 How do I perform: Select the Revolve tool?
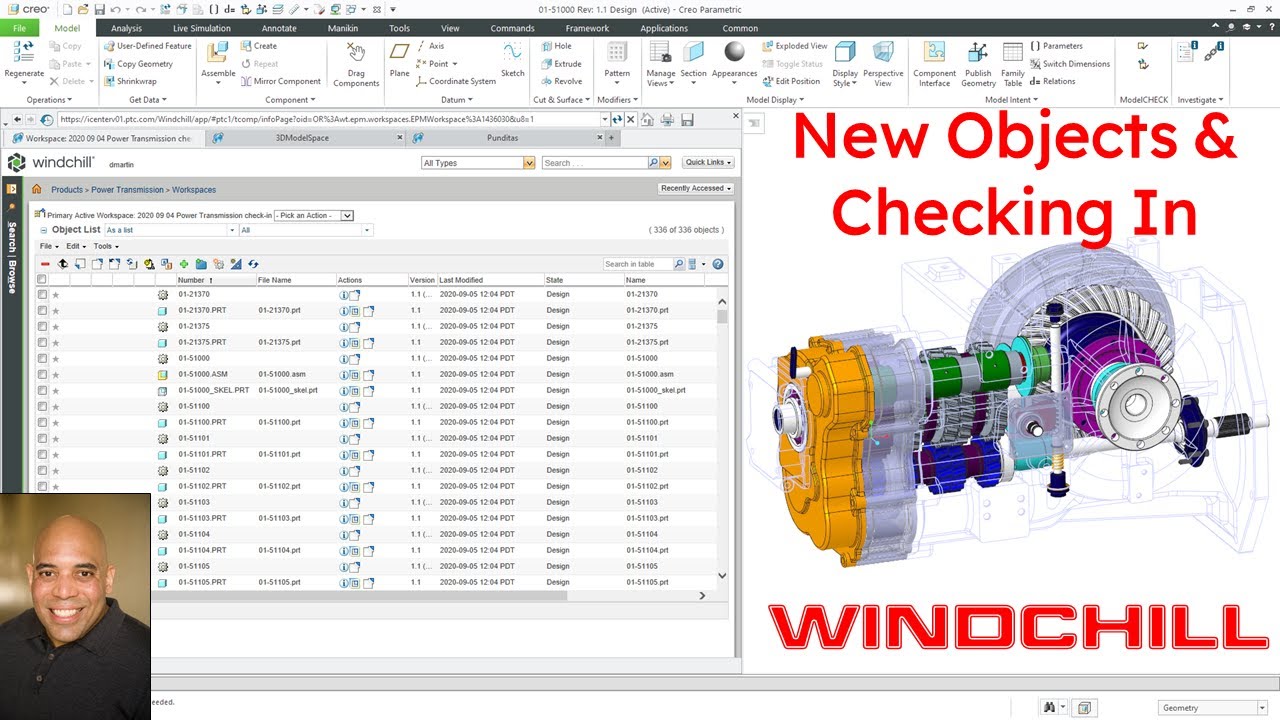(x=561, y=82)
